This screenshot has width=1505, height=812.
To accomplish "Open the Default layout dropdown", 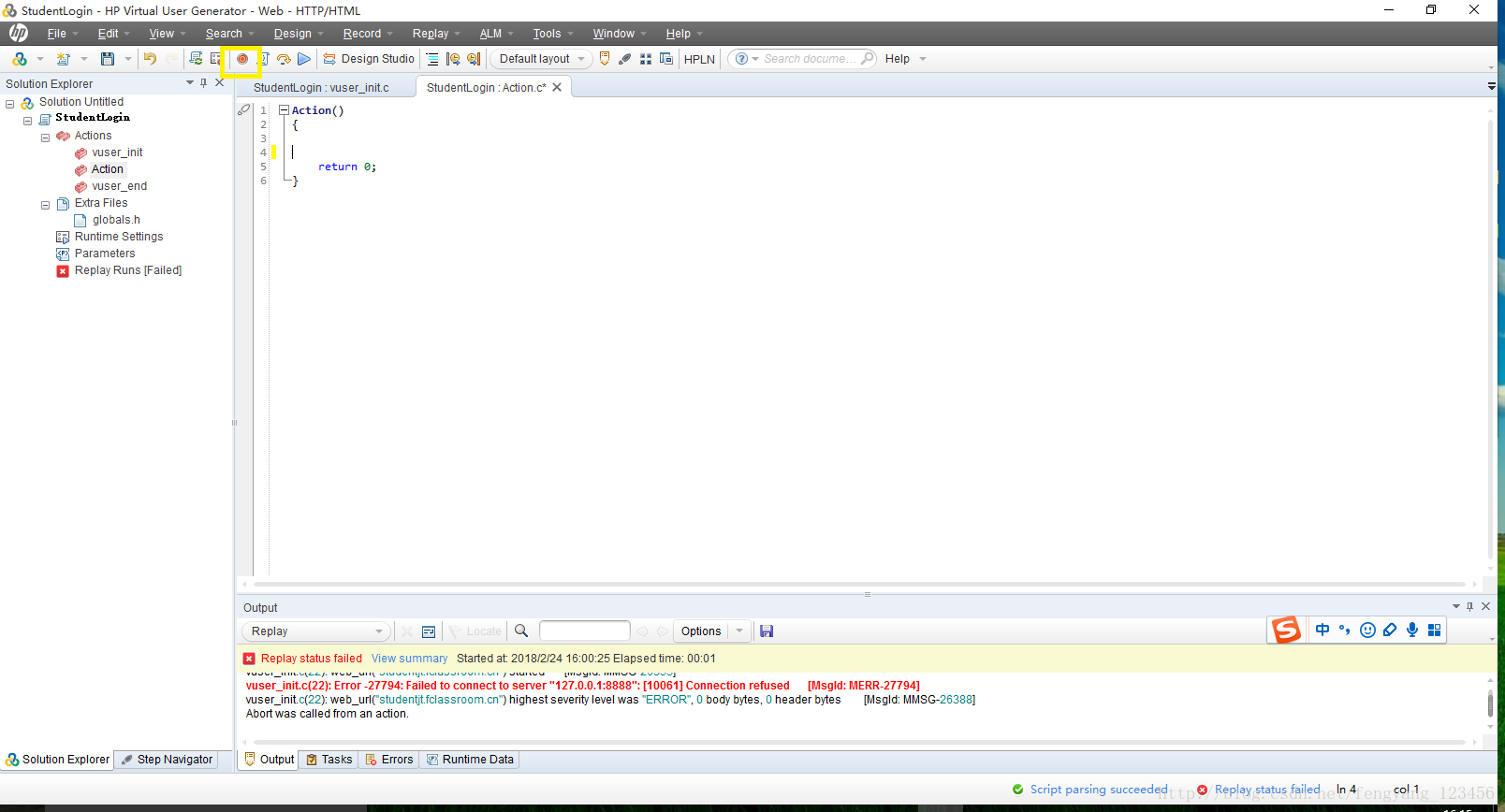I will (542, 59).
